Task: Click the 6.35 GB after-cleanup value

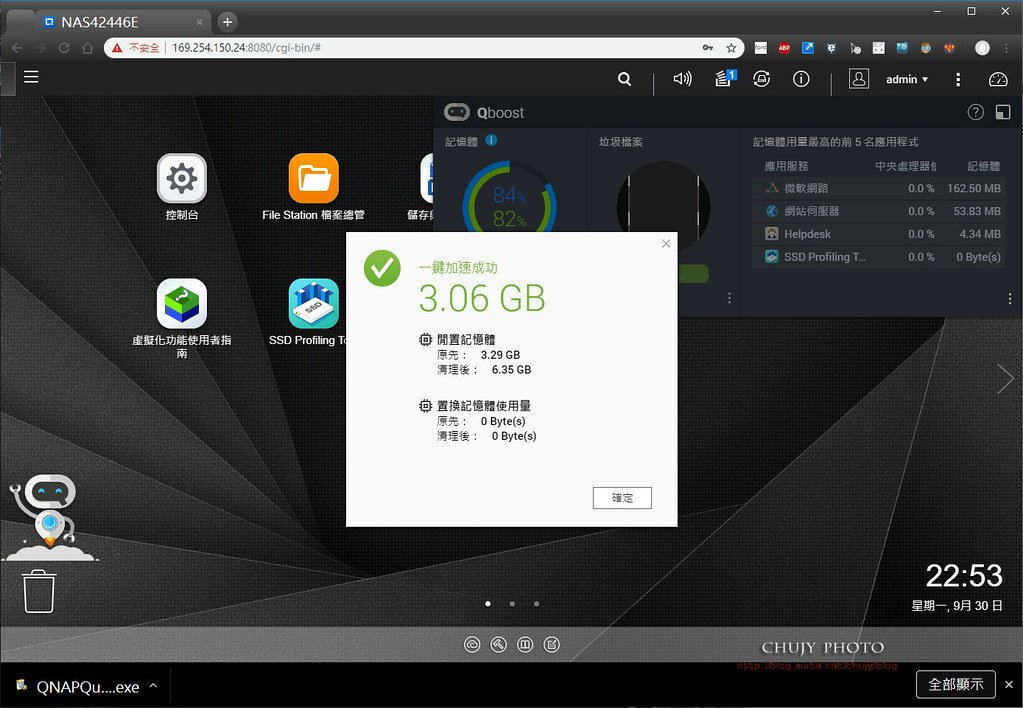Action: click(x=512, y=369)
